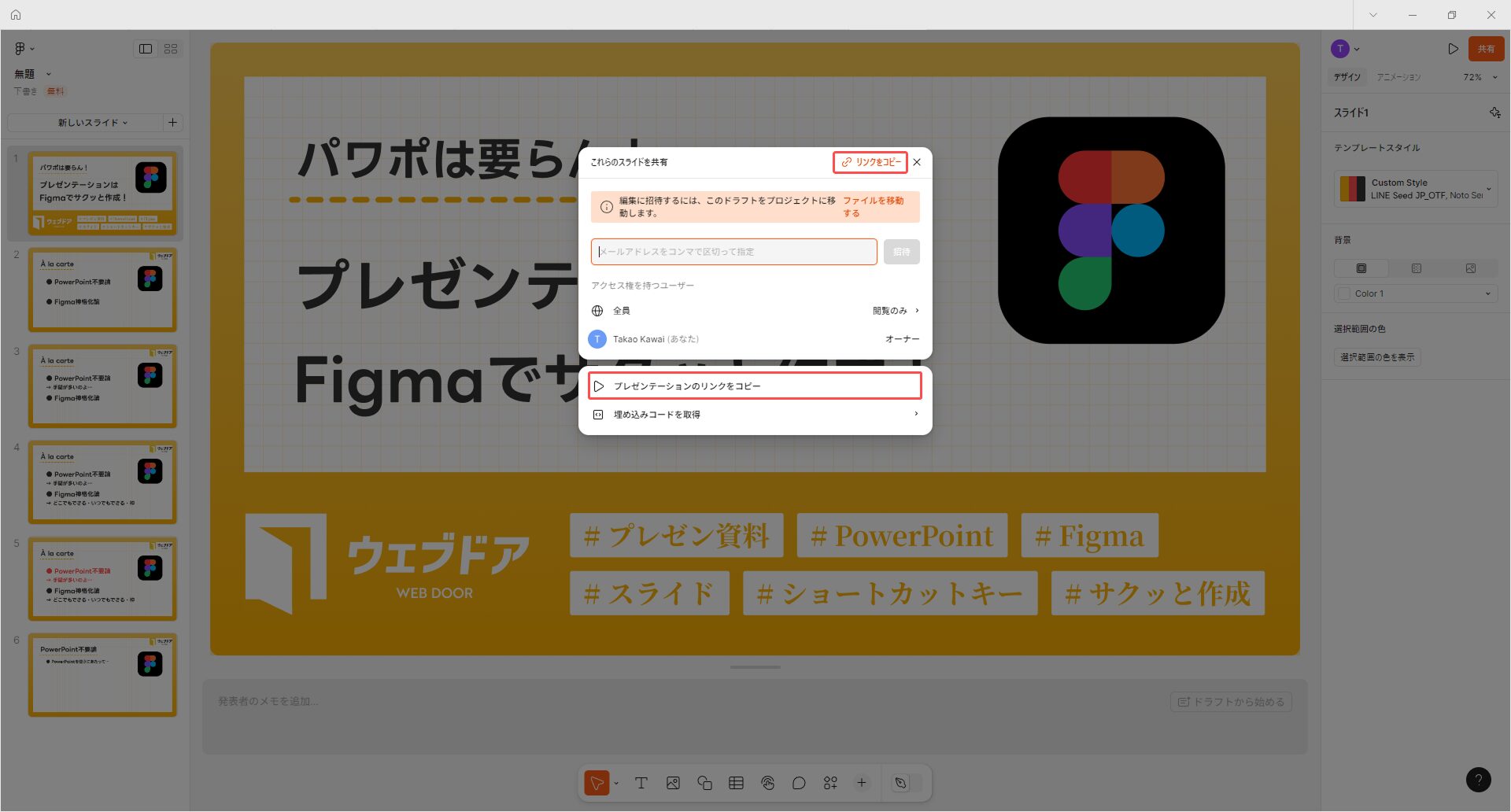Enable solid color background fill

pyautogui.click(x=1361, y=268)
